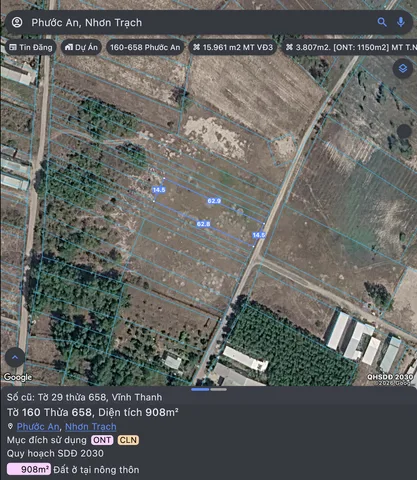Click the bottom sheet drag handle
Viewport: 417px width, 480px height.
[x=209, y=389]
